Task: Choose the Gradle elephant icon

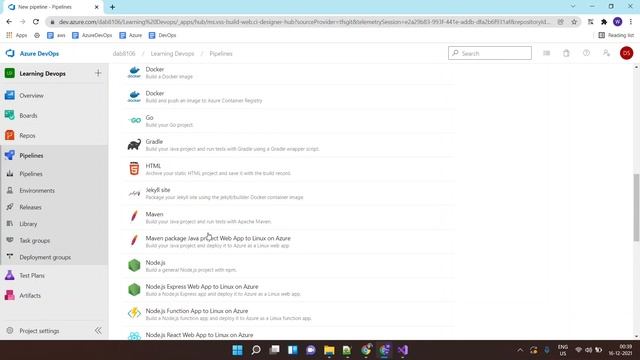Action: [x=134, y=144]
